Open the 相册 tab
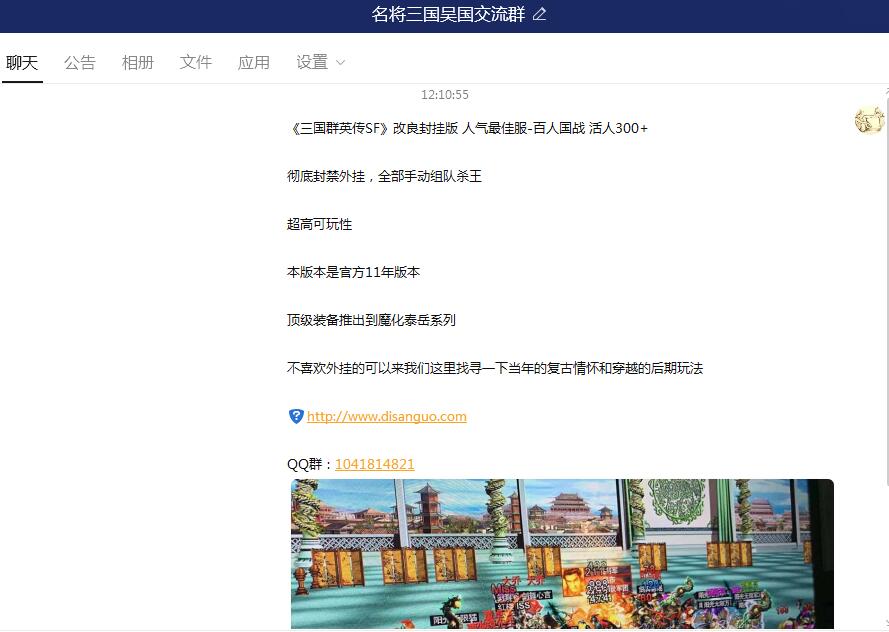The width and height of the screenshot is (889, 632). click(138, 62)
